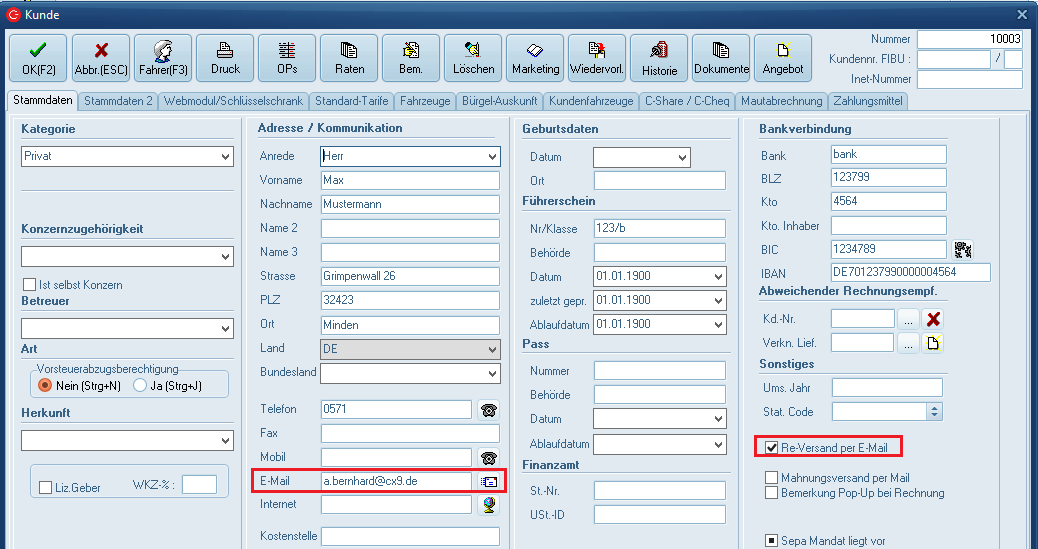
Task: Click the Stat. Code spinner arrows
Action: [x=934, y=411]
